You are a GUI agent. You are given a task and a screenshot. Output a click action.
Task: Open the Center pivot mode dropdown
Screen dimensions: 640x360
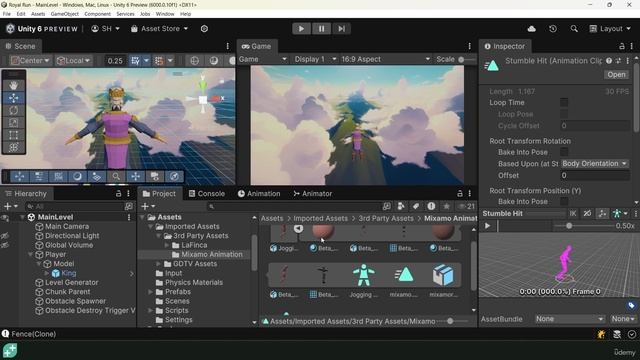[x=31, y=61]
